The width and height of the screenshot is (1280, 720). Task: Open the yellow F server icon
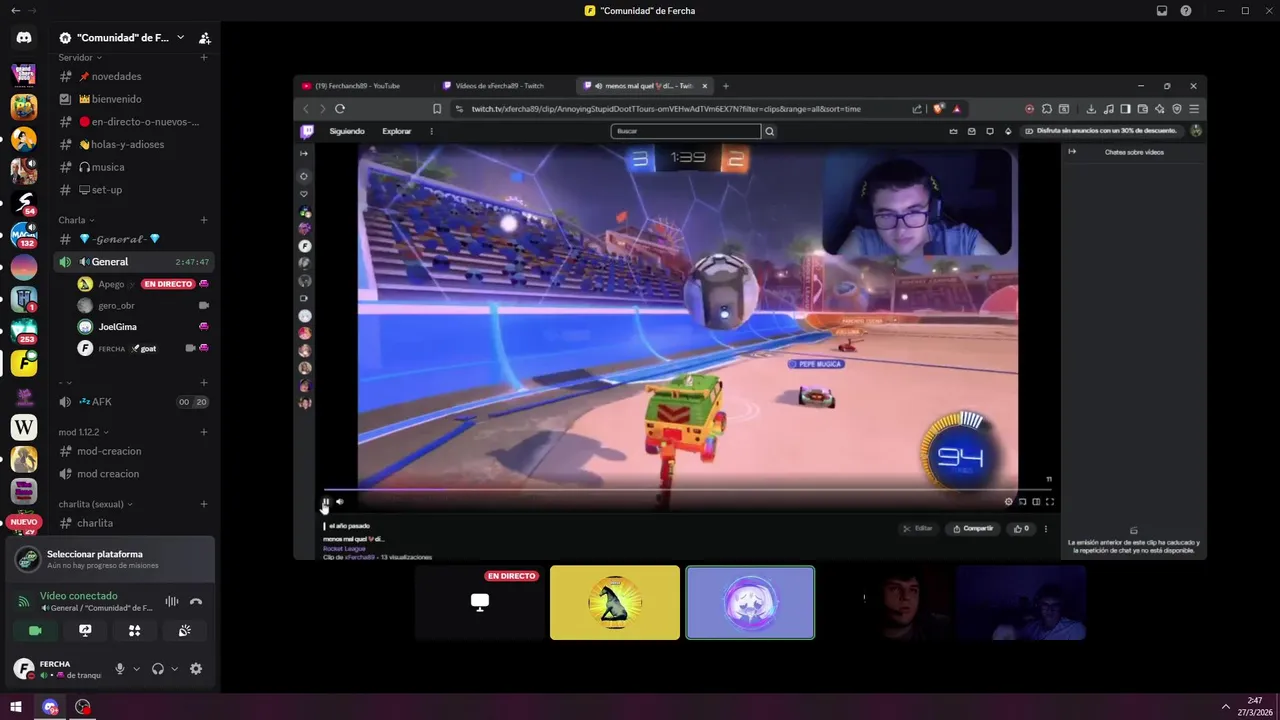24,363
